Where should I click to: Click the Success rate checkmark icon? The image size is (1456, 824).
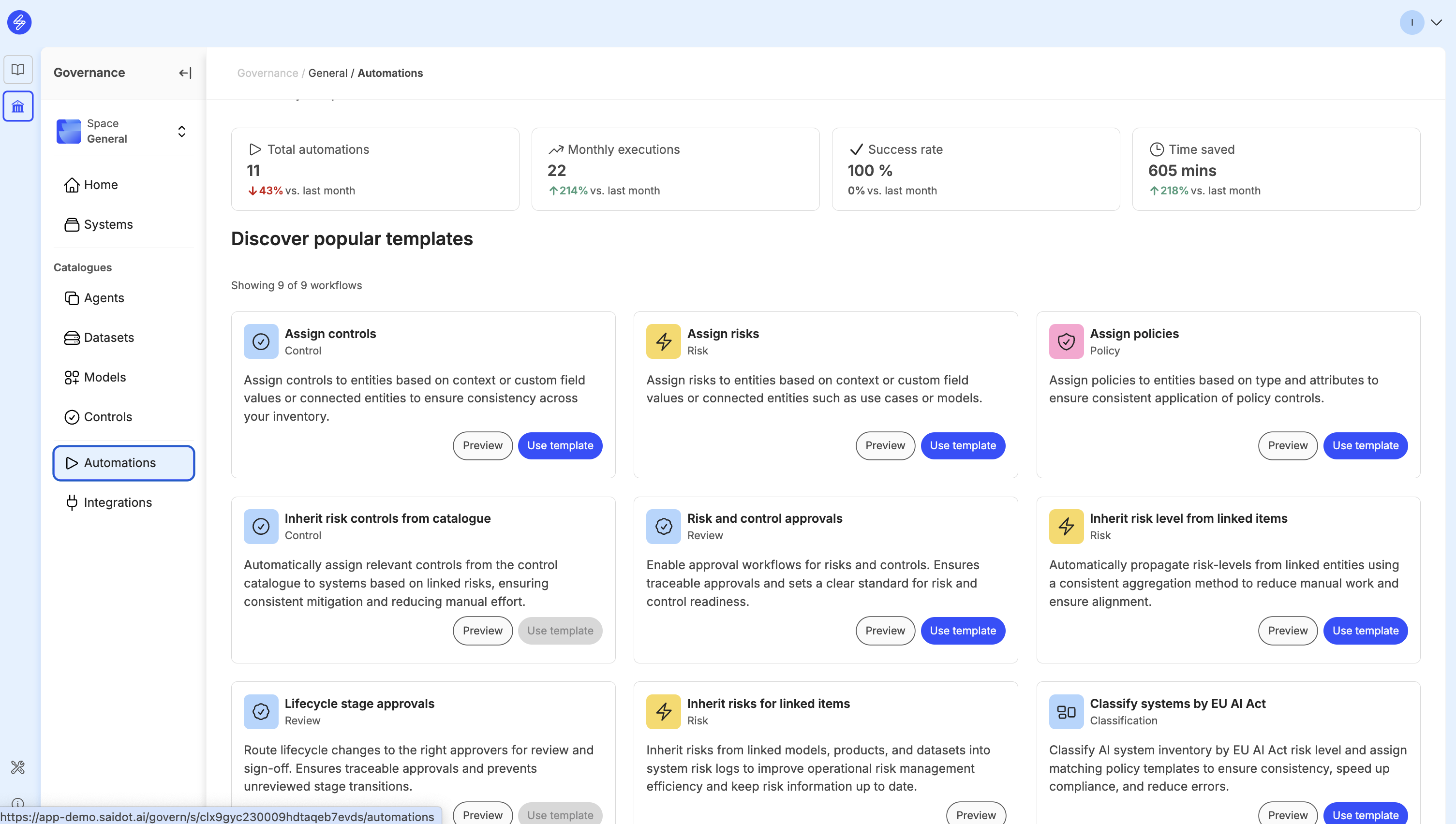(857, 149)
